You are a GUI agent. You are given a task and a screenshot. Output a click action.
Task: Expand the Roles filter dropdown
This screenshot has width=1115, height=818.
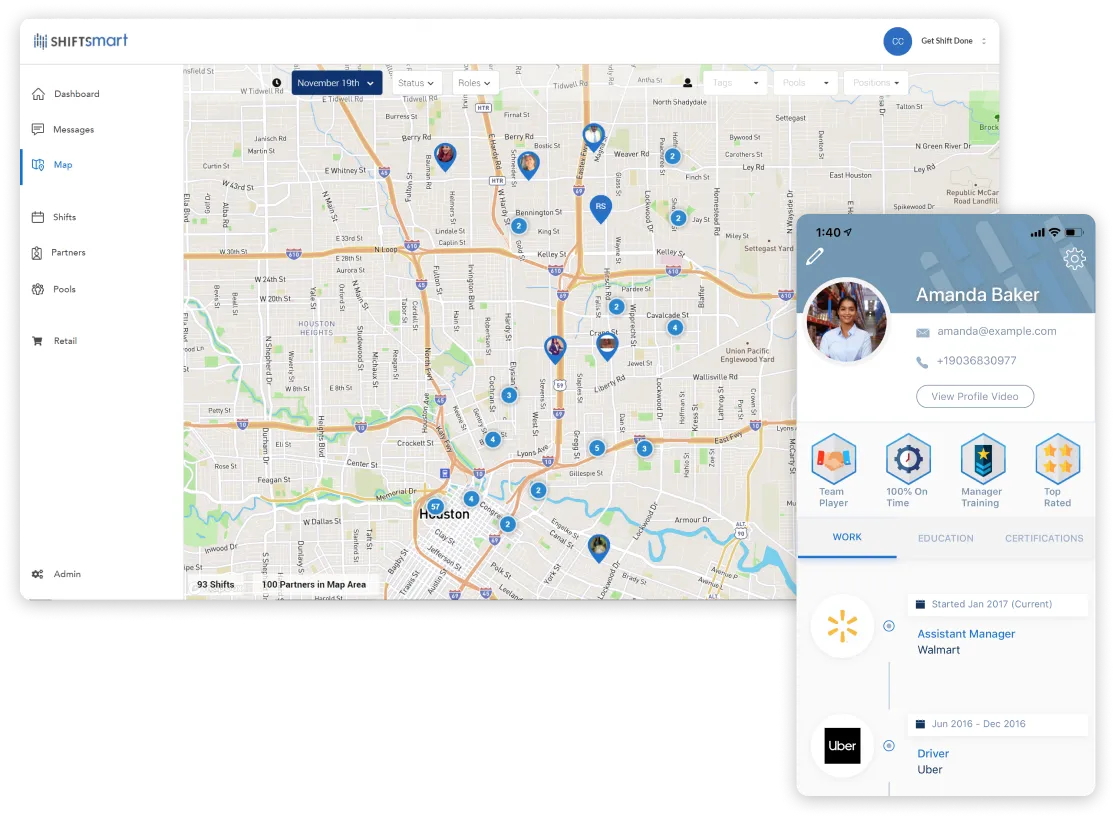(475, 83)
